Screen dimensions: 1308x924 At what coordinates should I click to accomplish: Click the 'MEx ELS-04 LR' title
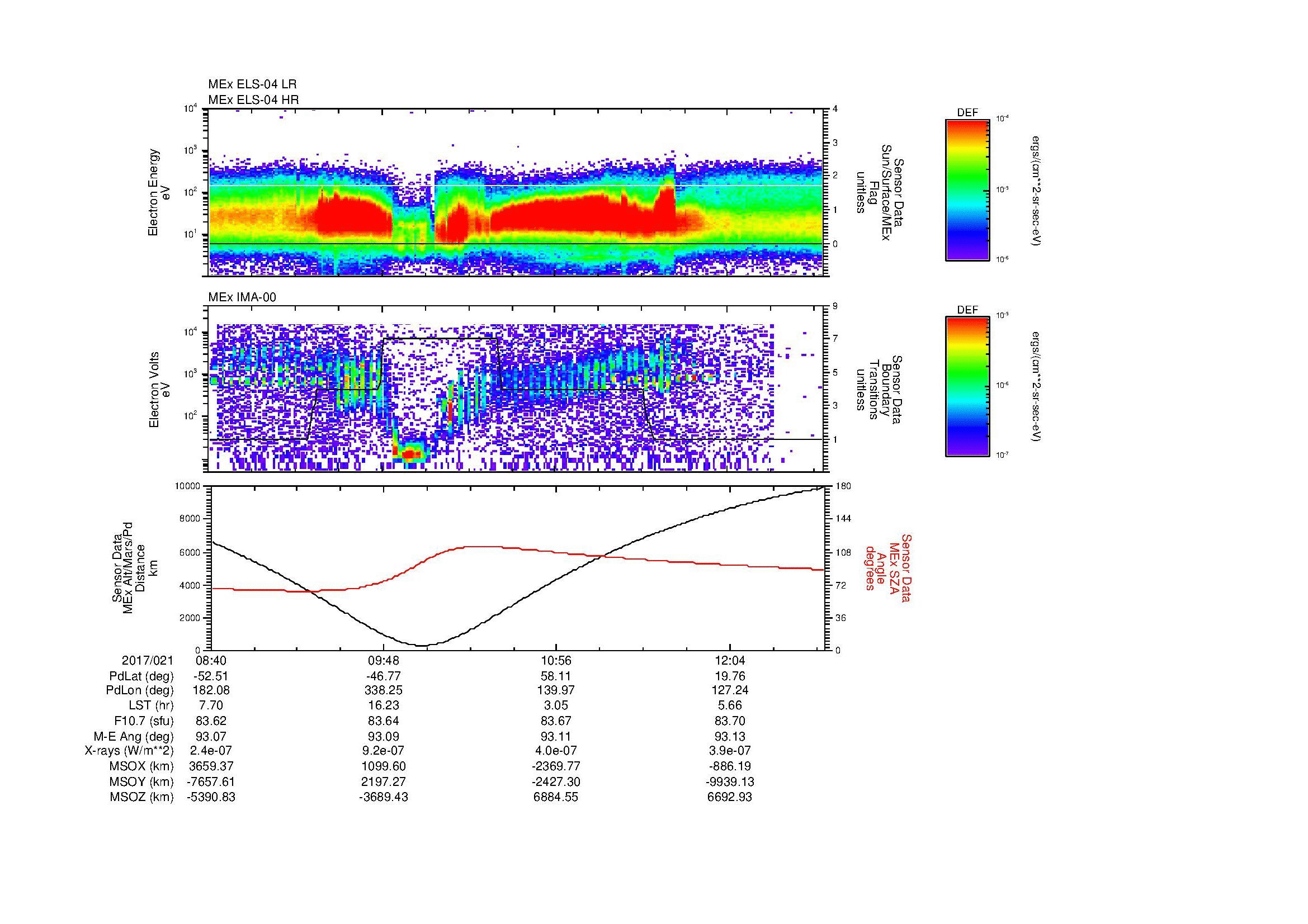coord(252,84)
